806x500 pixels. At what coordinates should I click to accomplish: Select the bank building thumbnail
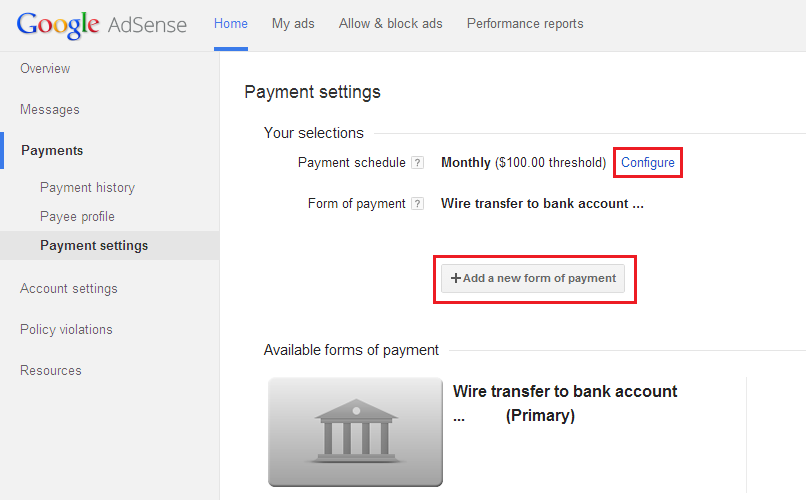(x=355, y=432)
